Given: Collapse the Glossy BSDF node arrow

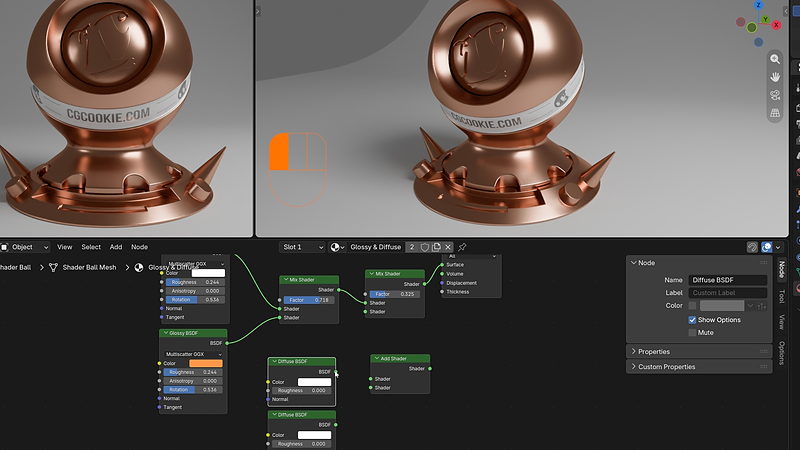Looking at the screenshot, I should coord(165,333).
